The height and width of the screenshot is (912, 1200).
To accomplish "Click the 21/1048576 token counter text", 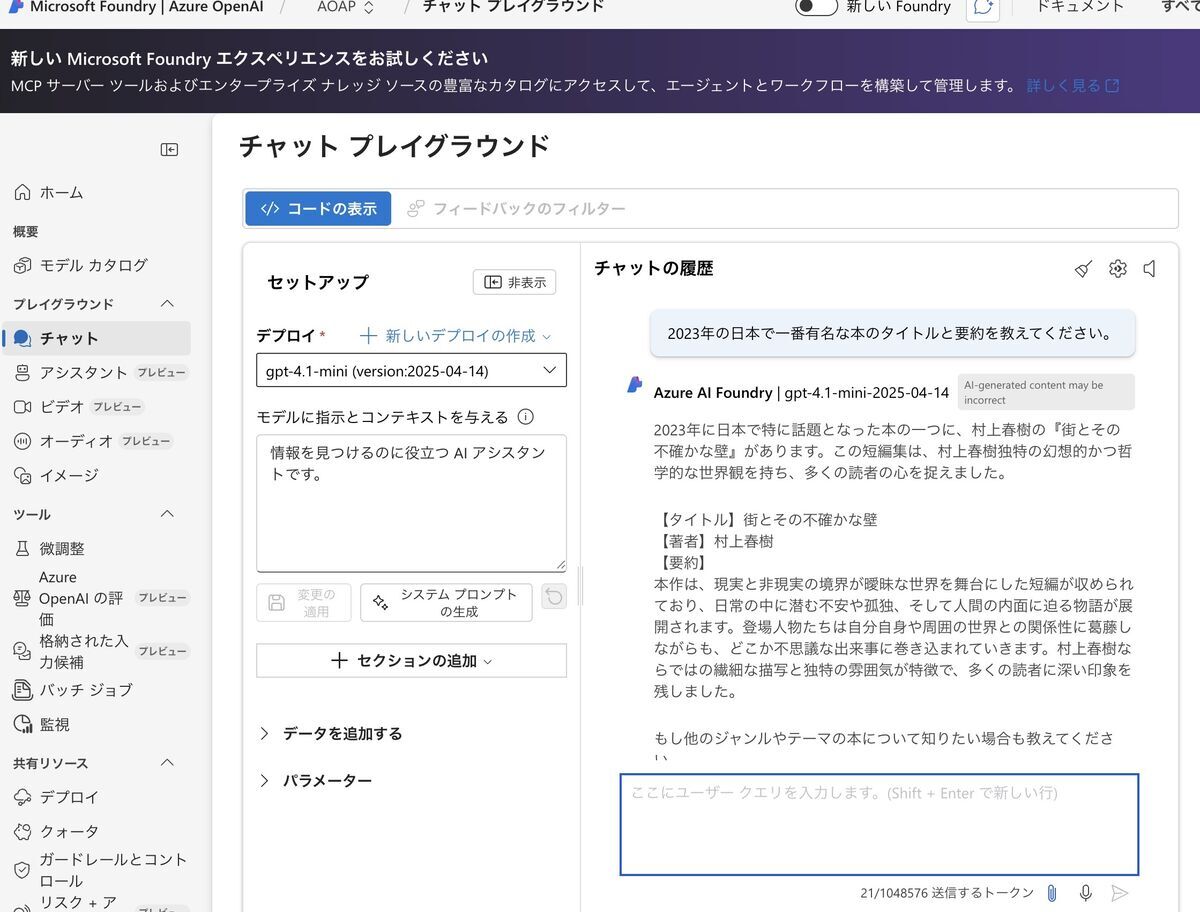I will click(x=947, y=893).
